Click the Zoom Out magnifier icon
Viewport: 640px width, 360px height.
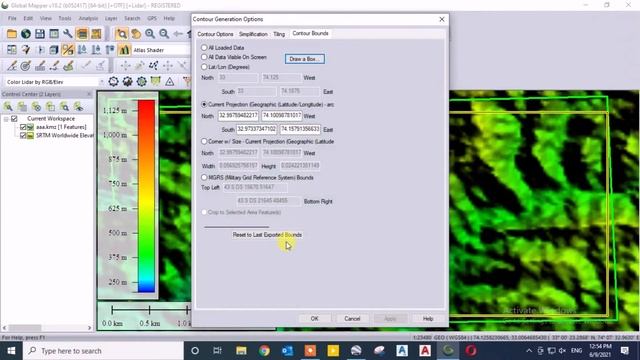(x=164, y=34)
